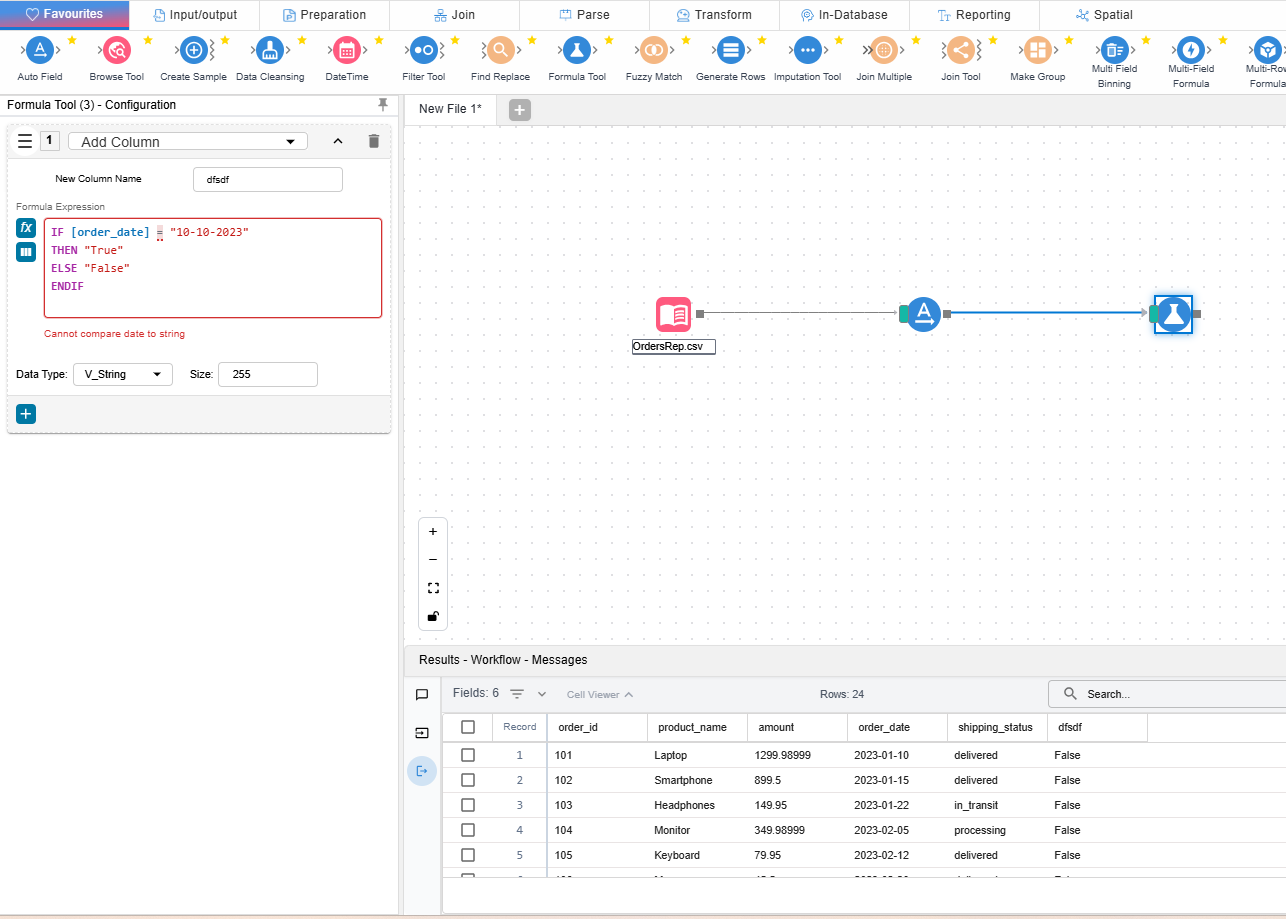Screen dimensions: 1286x919
Task: Check the checkbox for record 1
Action: tap(468, 755)
